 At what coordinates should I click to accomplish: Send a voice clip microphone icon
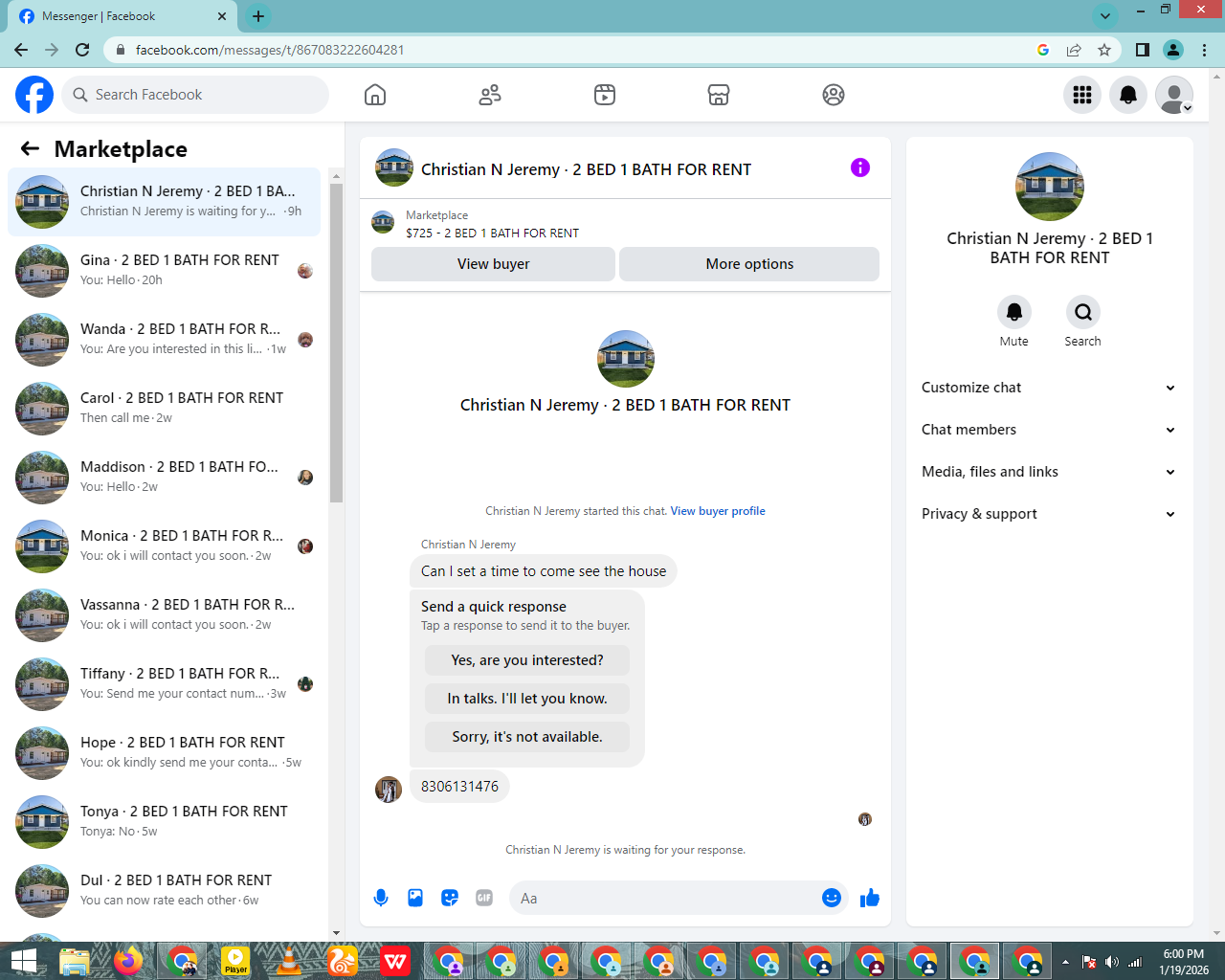381,898
